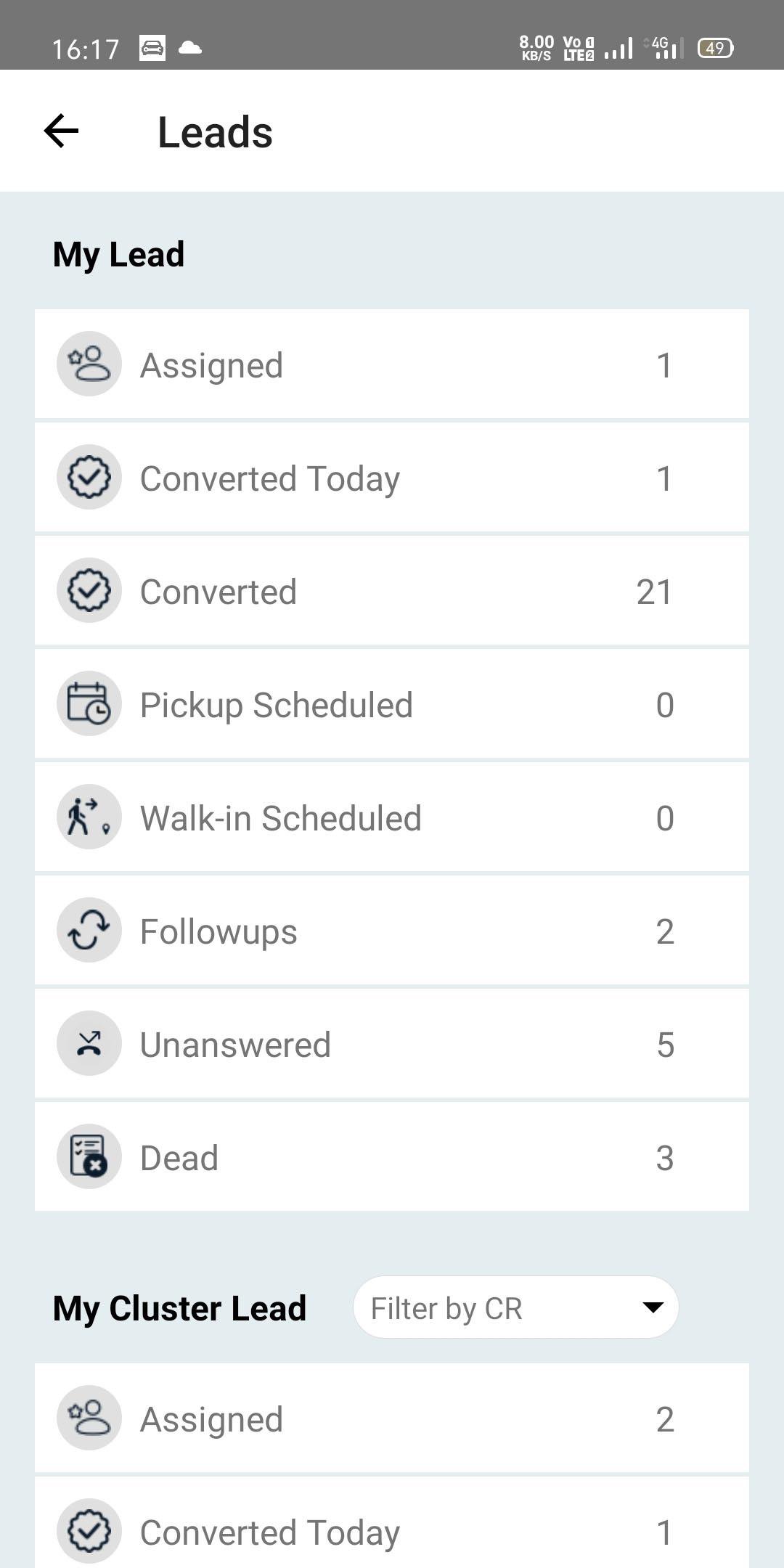Tap the Unanswered missed call icon
The image size is (784, 1568).
[x=89, y=1043]
